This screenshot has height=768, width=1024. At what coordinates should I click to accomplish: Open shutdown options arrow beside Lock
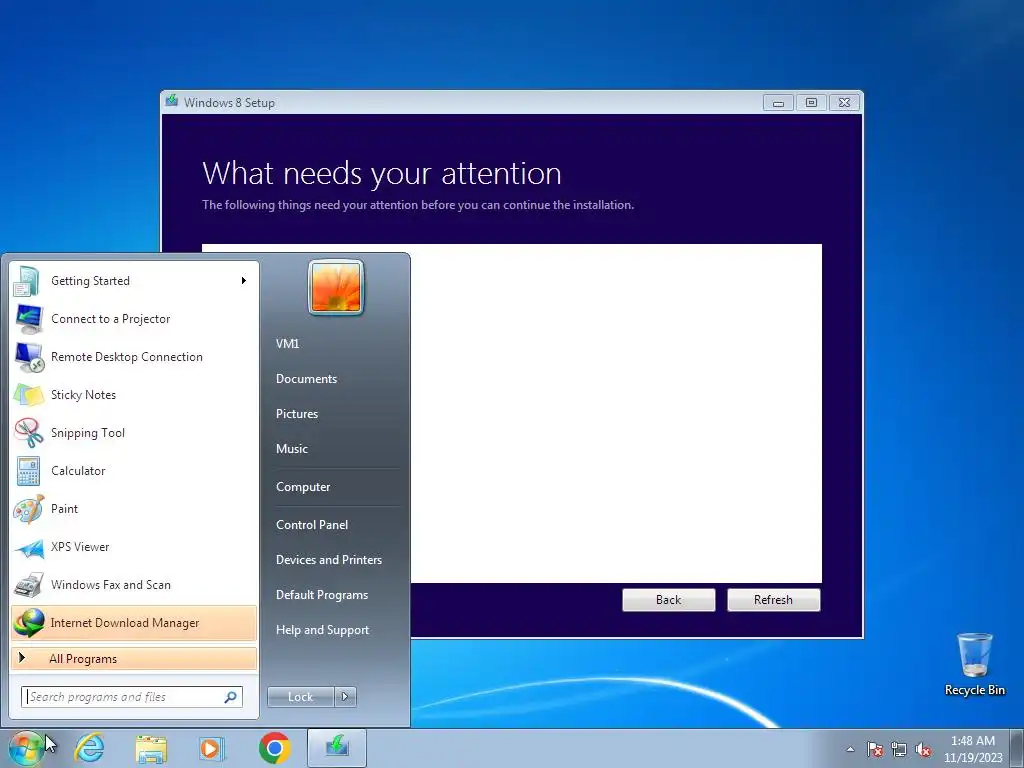(x=345, y=697)
